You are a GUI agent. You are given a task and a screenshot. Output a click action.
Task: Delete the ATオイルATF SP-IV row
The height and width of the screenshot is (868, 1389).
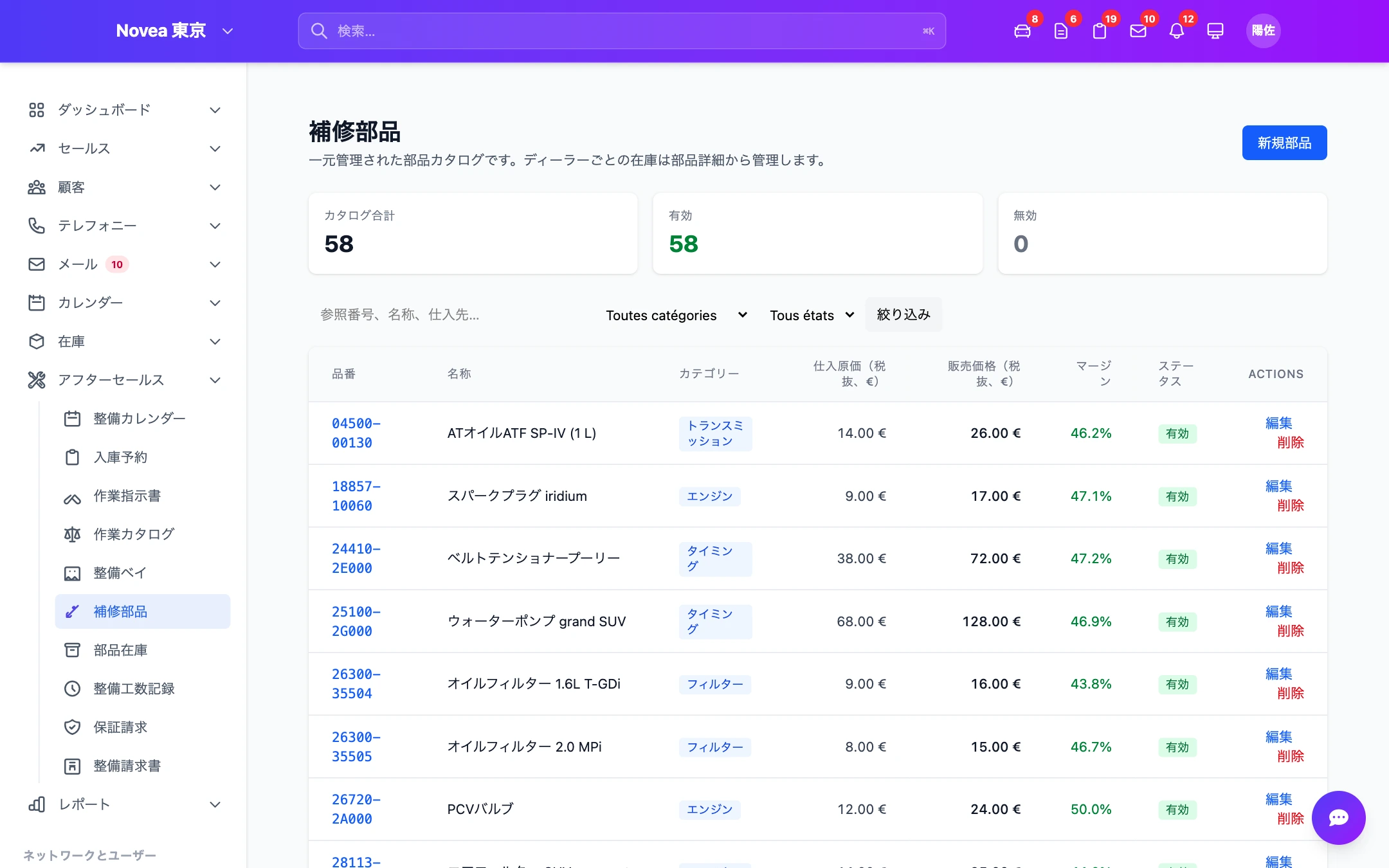click(1290, 442)
